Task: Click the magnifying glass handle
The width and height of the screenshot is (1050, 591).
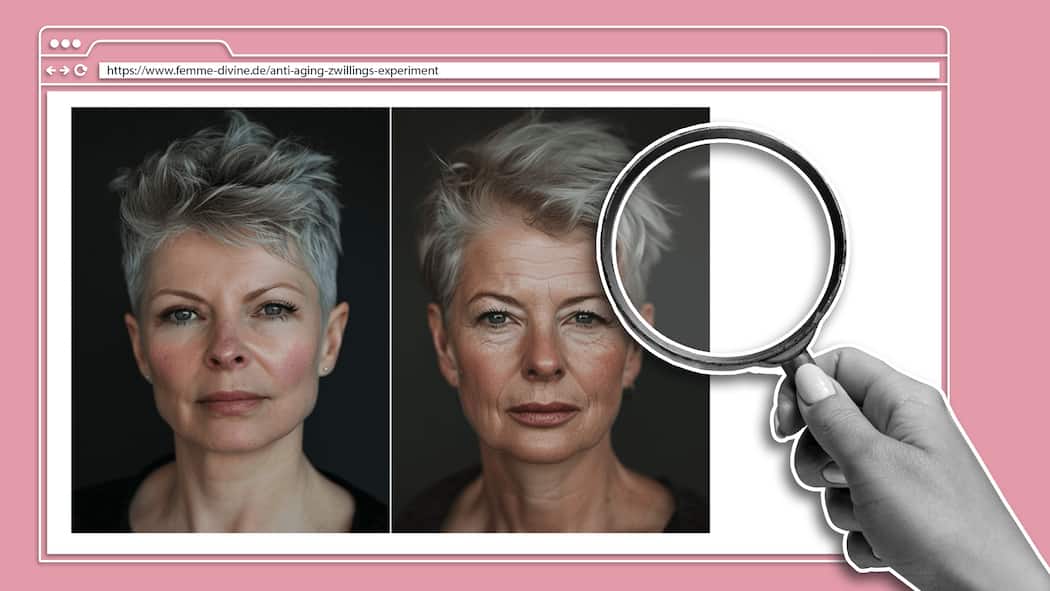Action: [798, 368]
